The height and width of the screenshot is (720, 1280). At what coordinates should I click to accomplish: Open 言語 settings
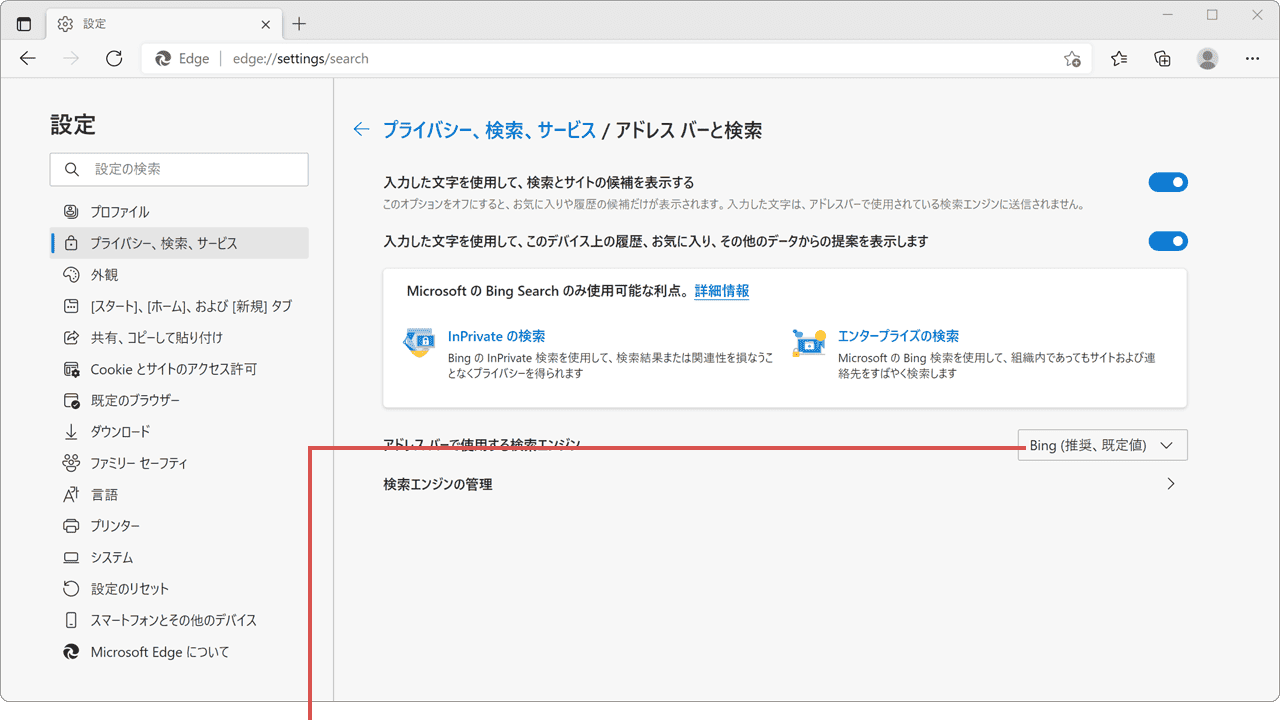[x=179, y=495]
